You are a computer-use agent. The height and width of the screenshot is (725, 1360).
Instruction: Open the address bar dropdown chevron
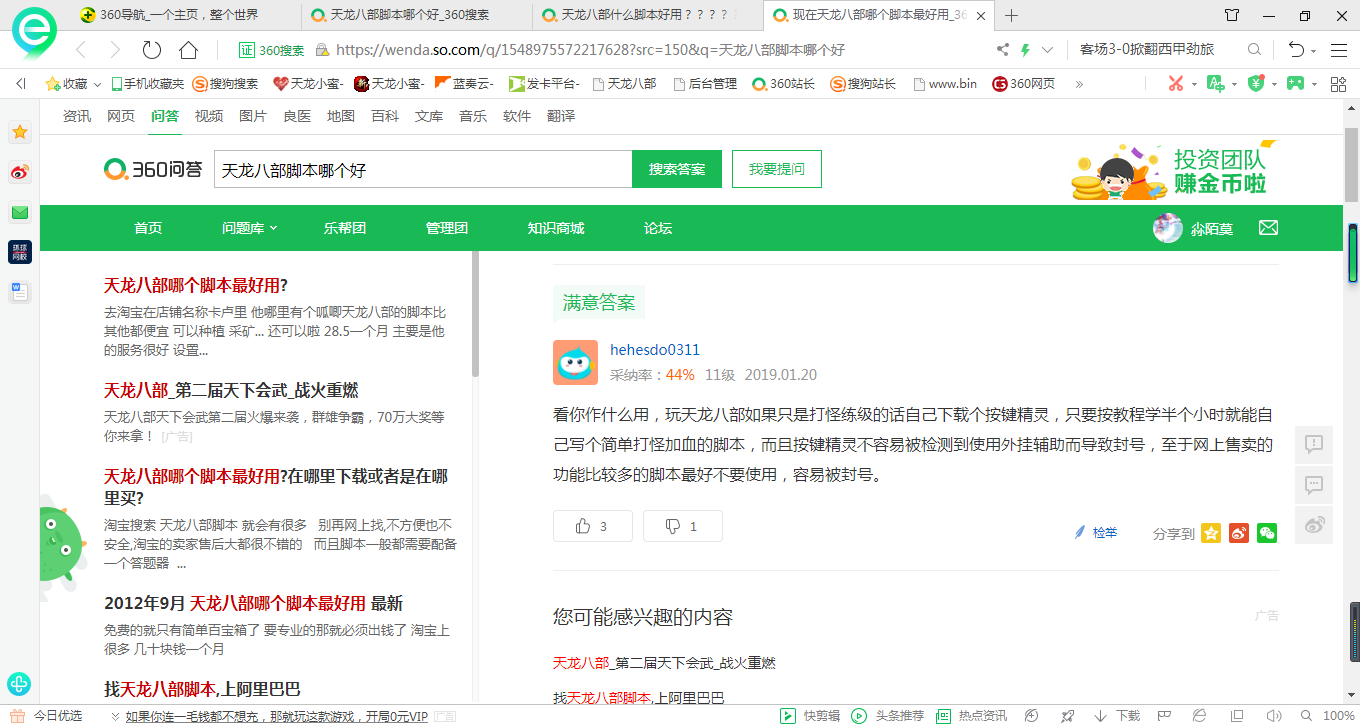1047,50
